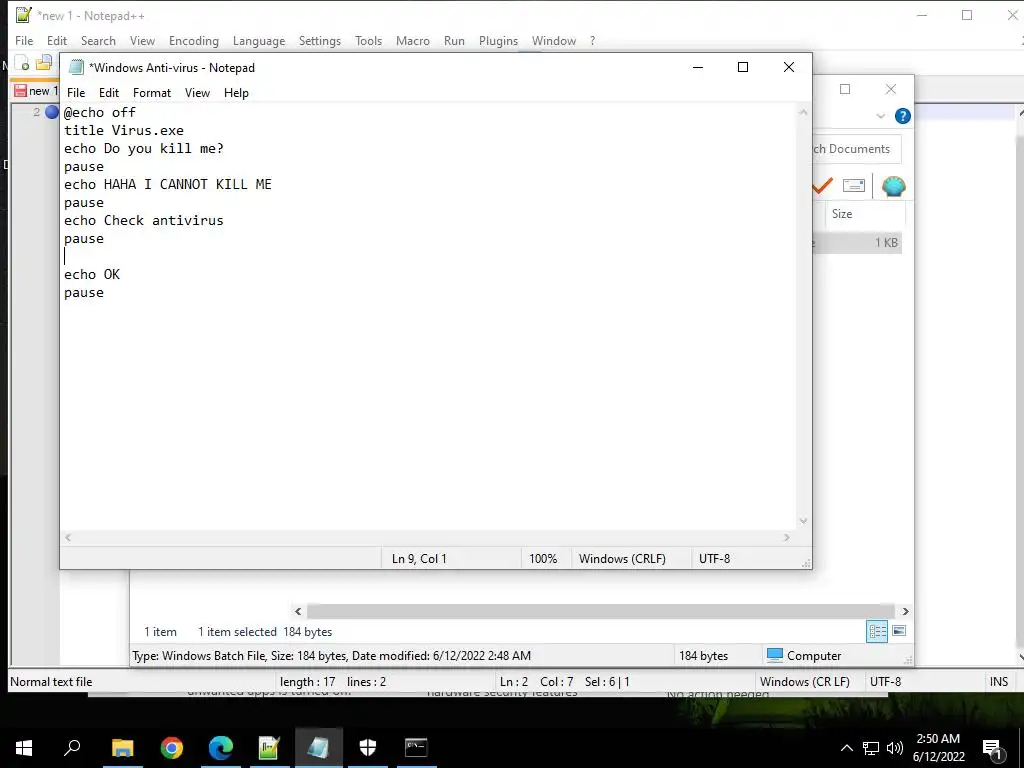Screen dimensions: 1024x768
Task: Click the 'Ln 9, Col 1' status entry
Action: pyautogui.click(x=419, y=559)
